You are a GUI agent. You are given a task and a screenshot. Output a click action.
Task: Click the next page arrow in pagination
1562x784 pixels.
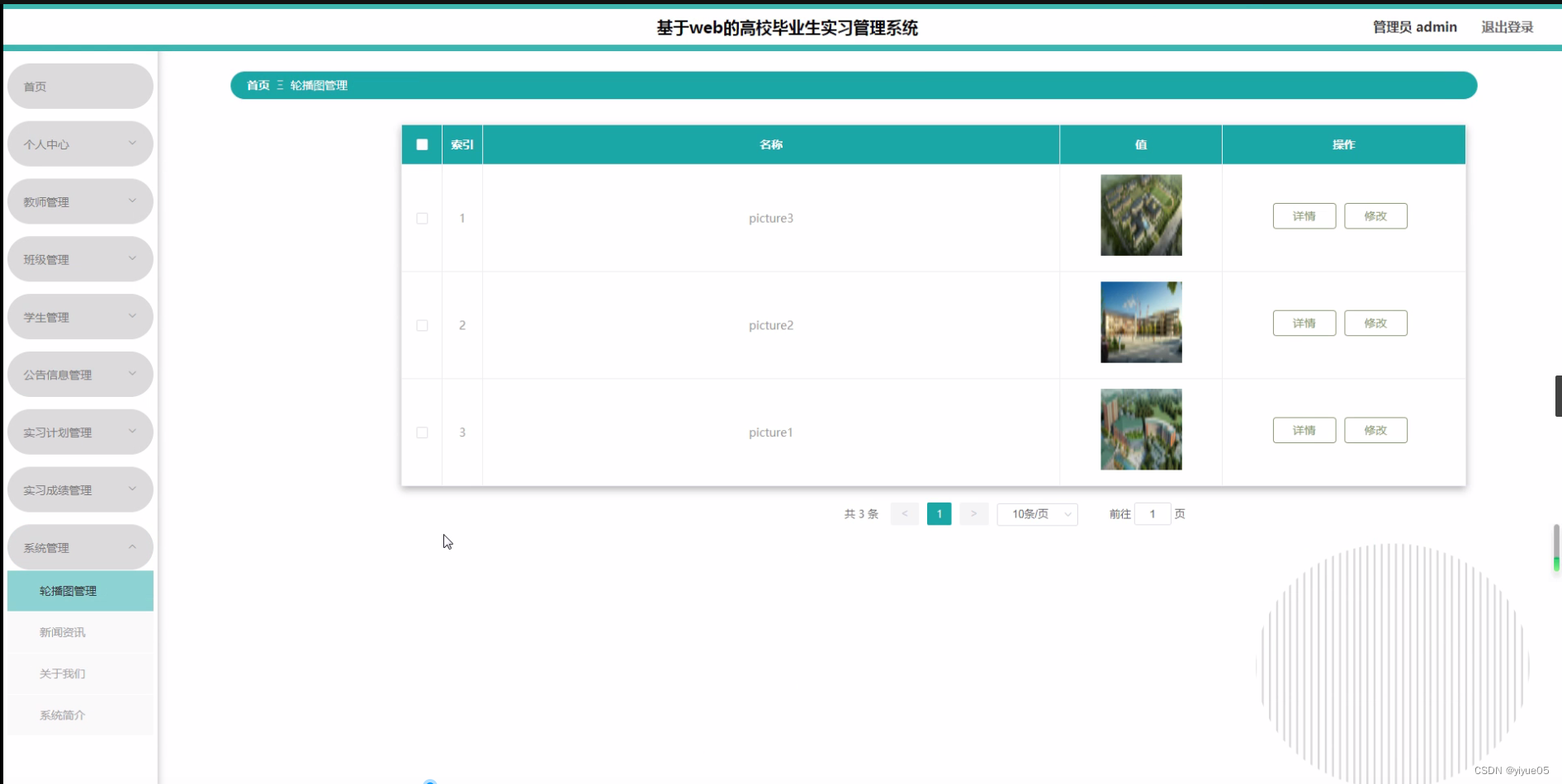pos(973,514)
